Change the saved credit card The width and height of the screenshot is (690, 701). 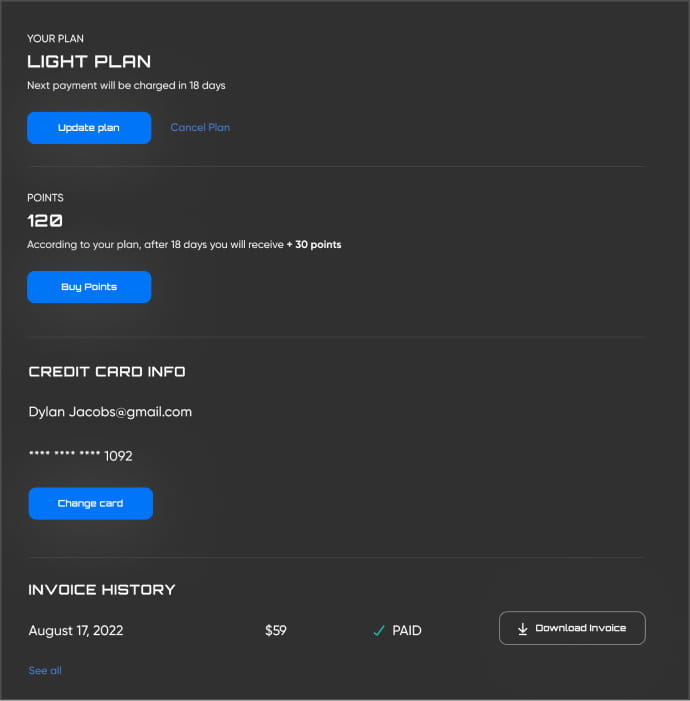(x=90, y=504)
